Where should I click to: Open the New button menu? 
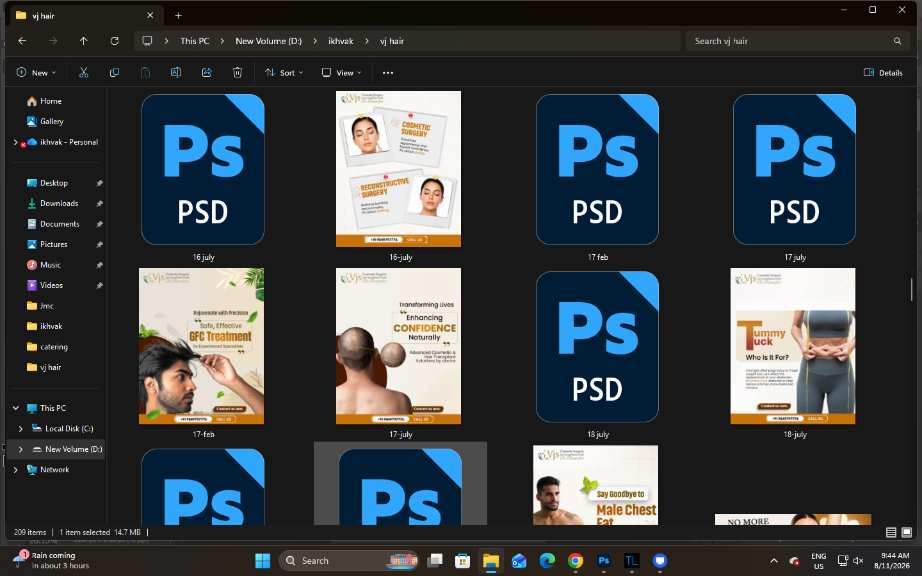36,73
